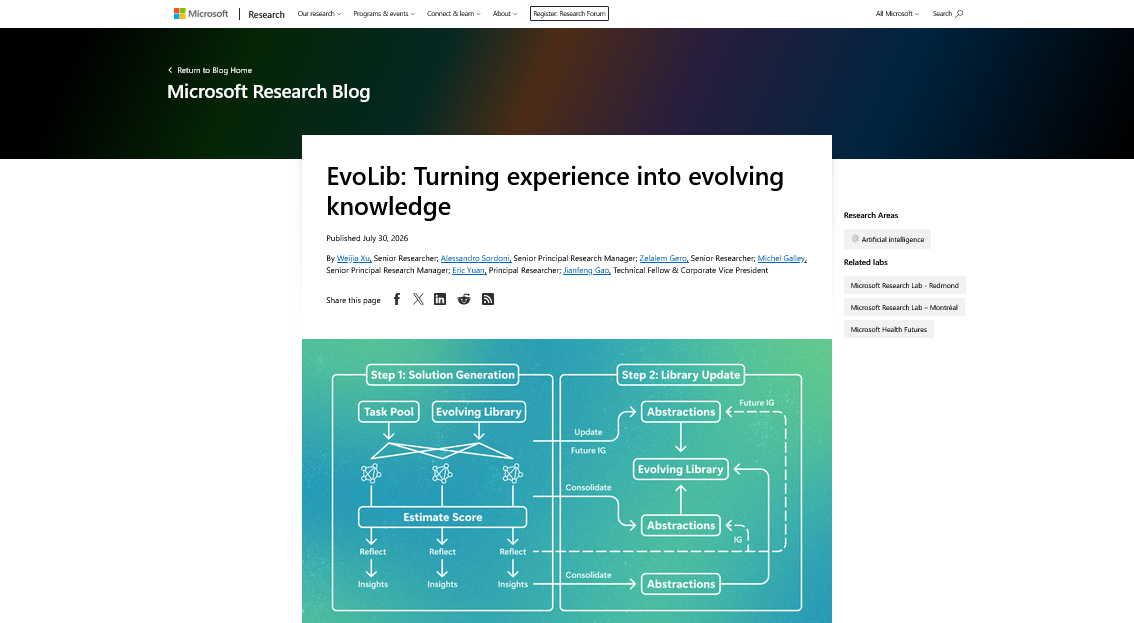
Task: Open the All Microsoft dropdown
Action: (x=898, y=14)
